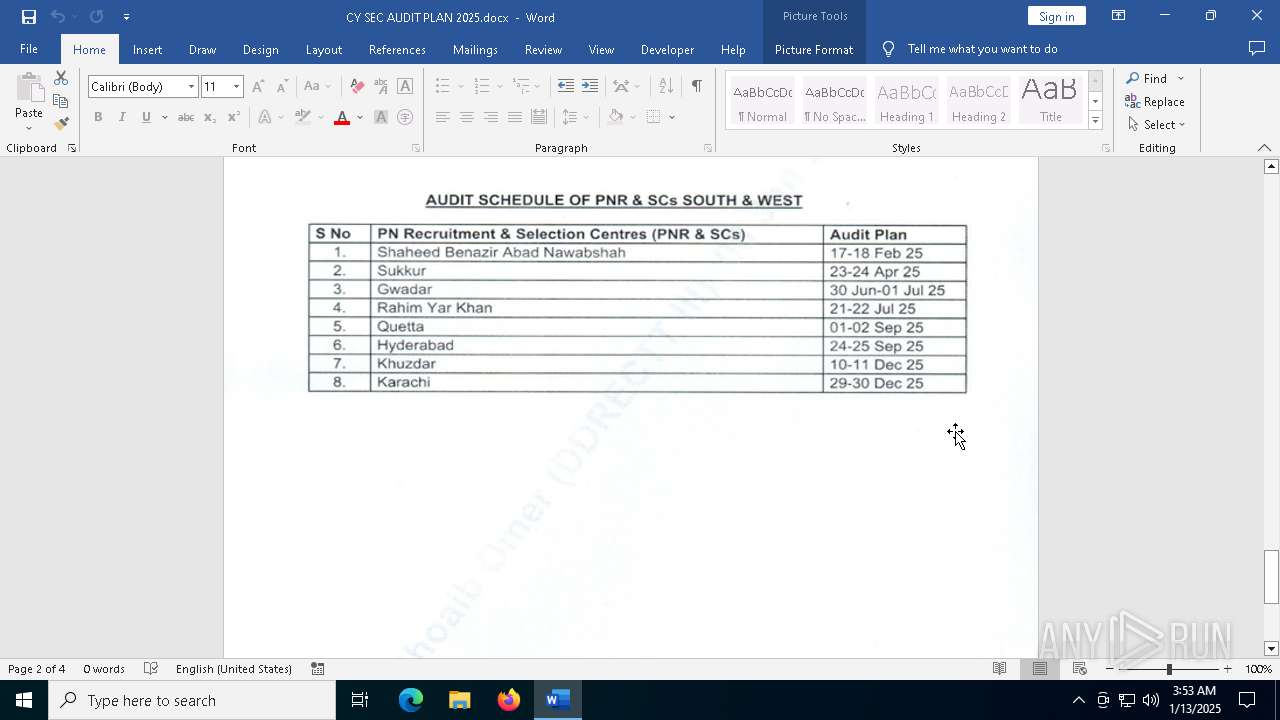Switch to Web Layout view
Screen dimensions: 1280x720
[x=1079, y=669]
